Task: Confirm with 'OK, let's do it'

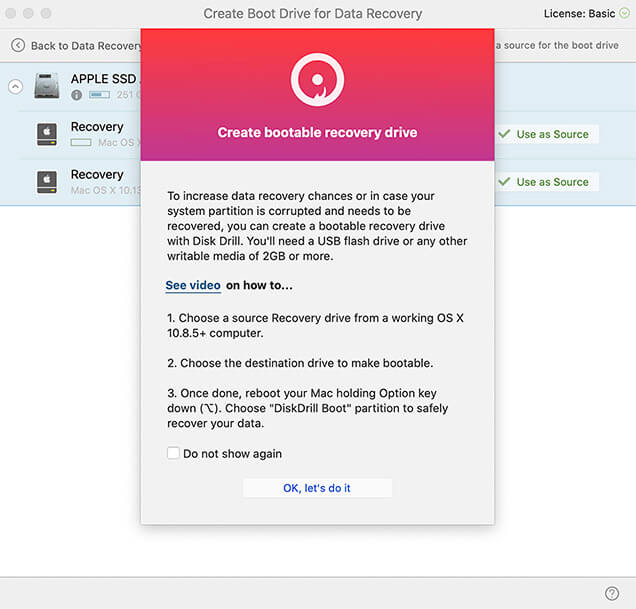Action: pyautogui.click(x=317, y=488)
